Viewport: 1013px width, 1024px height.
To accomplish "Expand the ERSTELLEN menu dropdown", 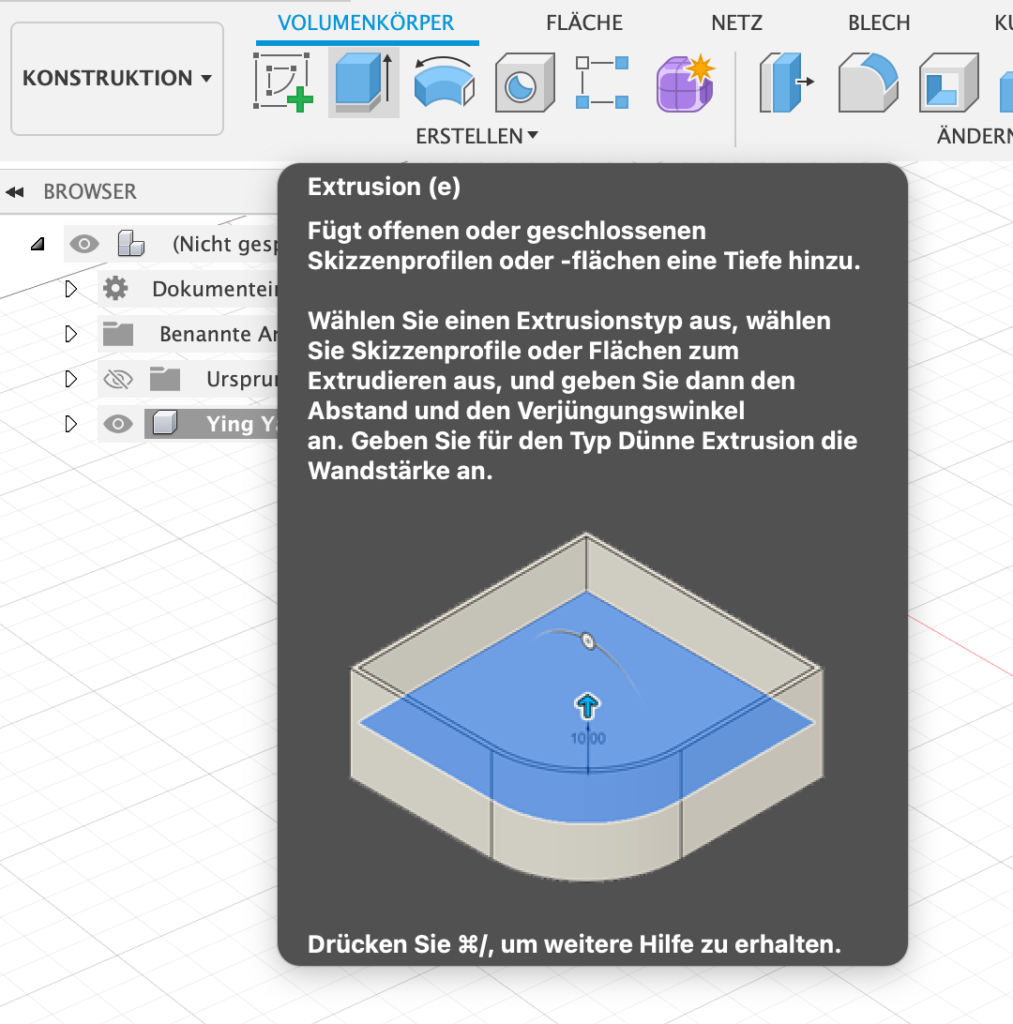I will [x=477, y=136].
